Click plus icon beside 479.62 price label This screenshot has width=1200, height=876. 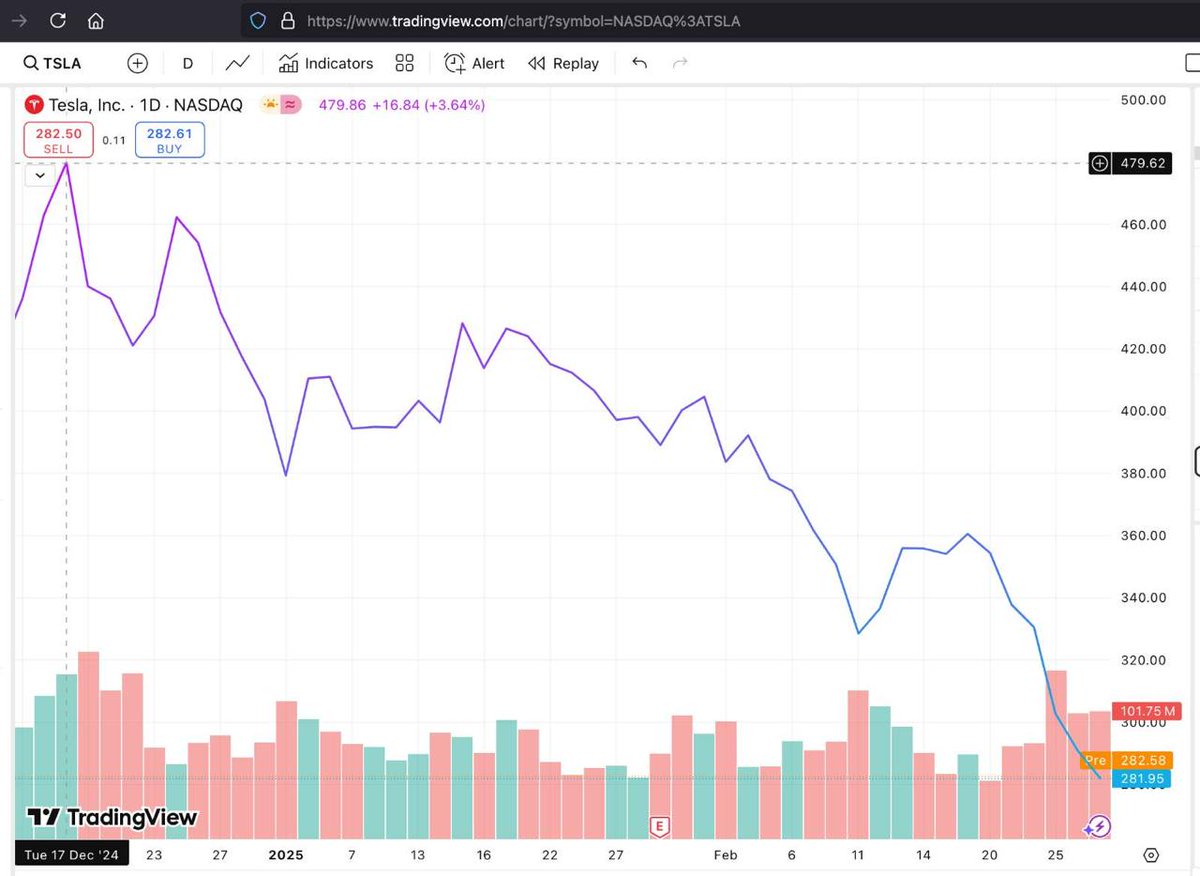click(x=1099, y=163)
